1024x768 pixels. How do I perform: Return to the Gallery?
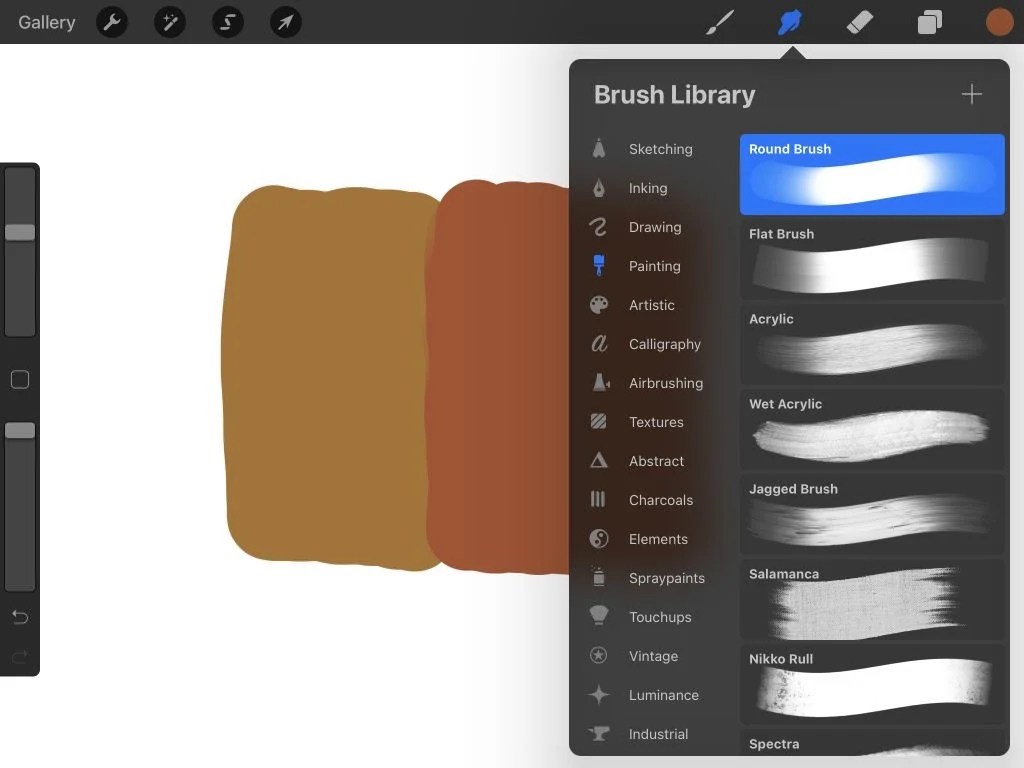click(x=46, y=22)
